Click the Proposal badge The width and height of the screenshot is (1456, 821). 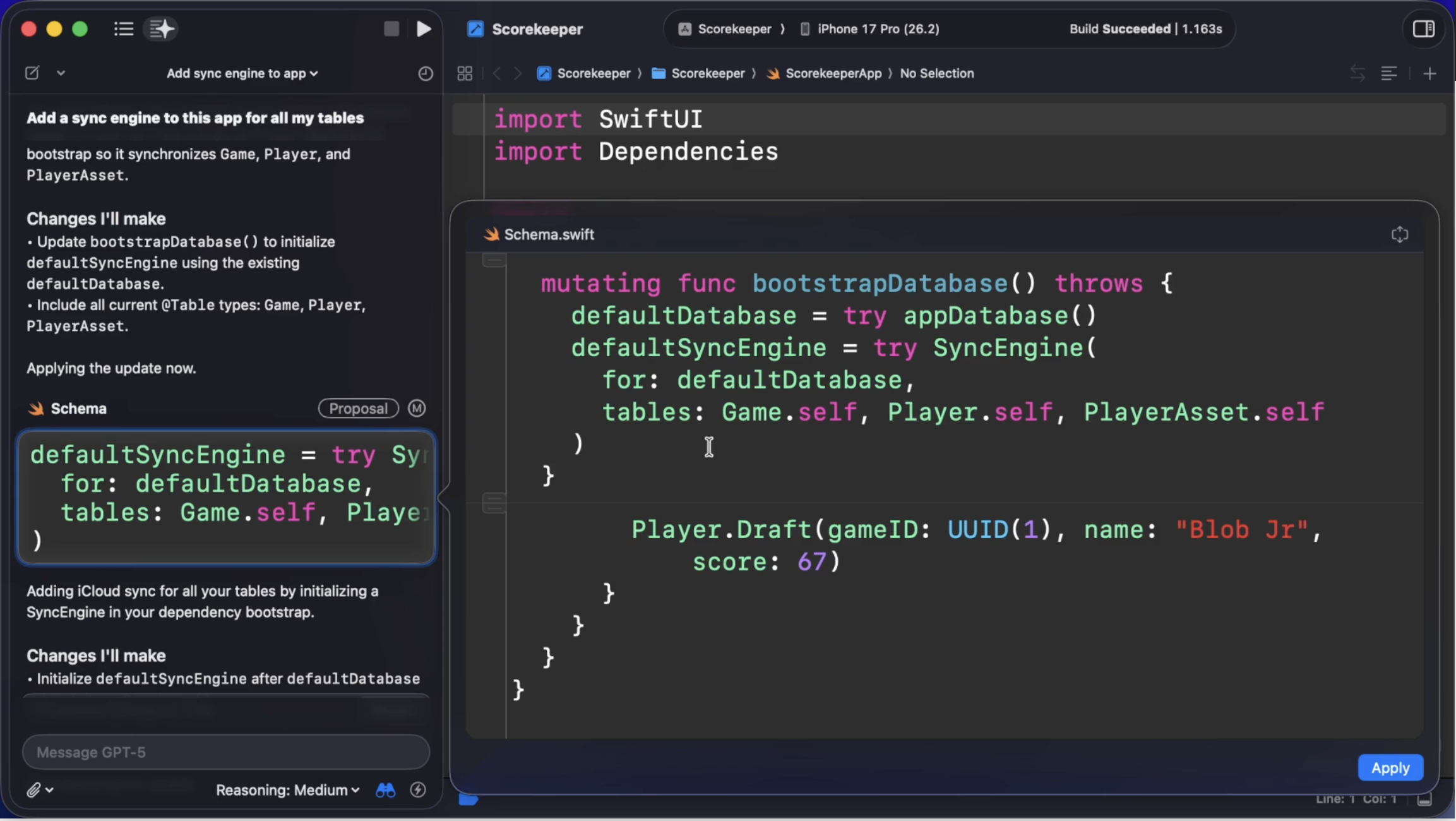coord(358,409)
